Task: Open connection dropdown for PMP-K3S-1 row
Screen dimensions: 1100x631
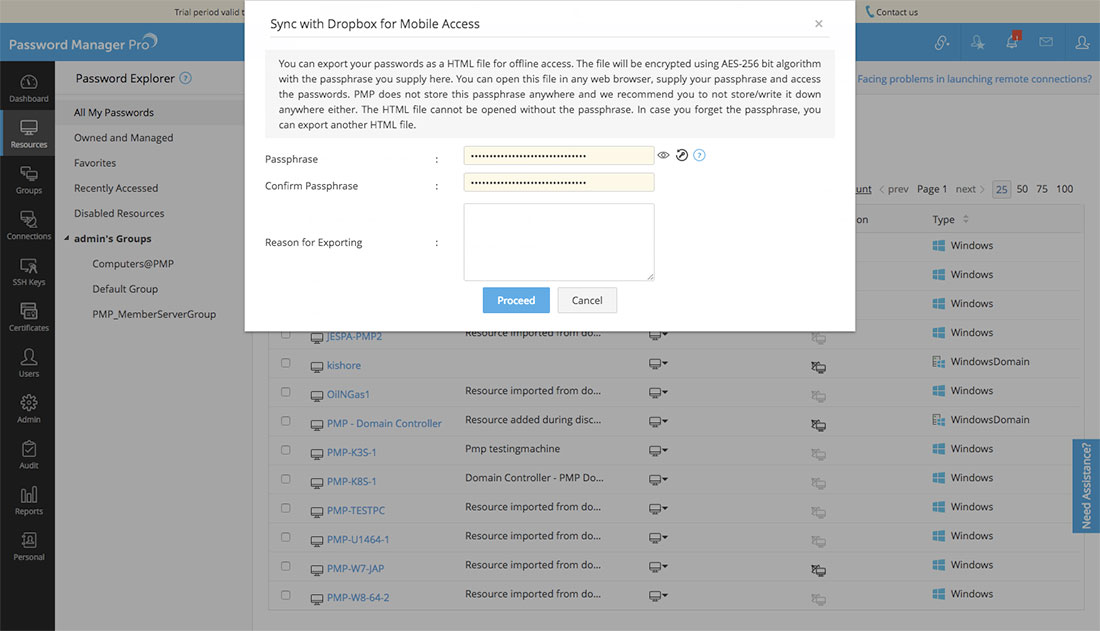Action: pos(658,451)
